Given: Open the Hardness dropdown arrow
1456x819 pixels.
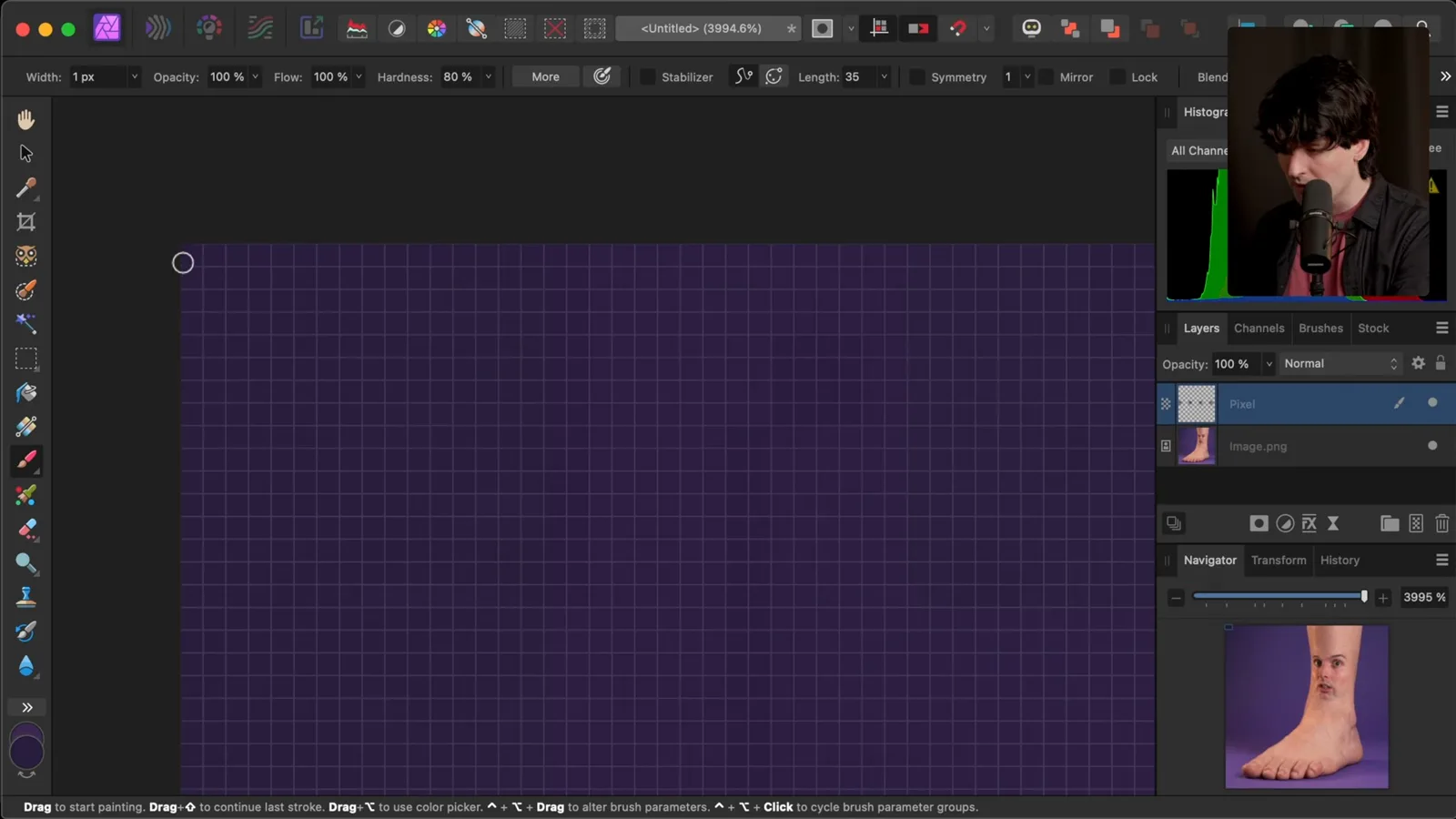Looking at the screenshot, I should click(489, 77).
